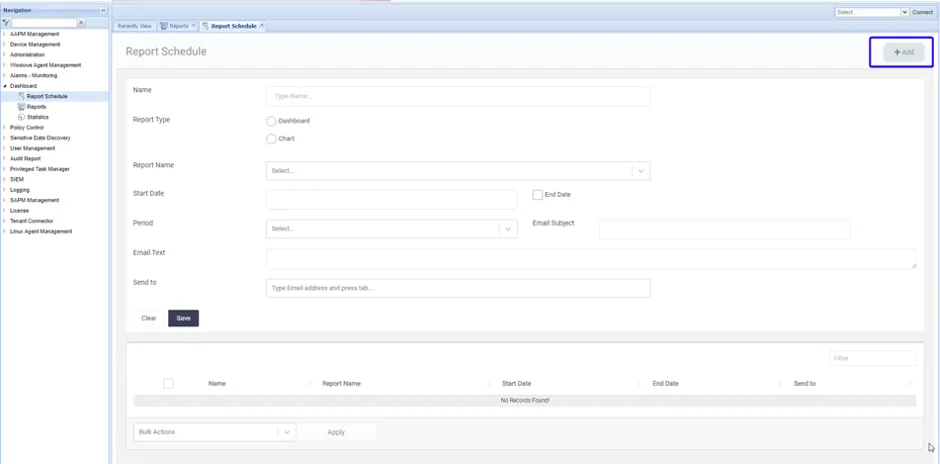Select Alarms - Monitoring in navigation
This screenshot has width=940, height=464.
tap(34, 76)
